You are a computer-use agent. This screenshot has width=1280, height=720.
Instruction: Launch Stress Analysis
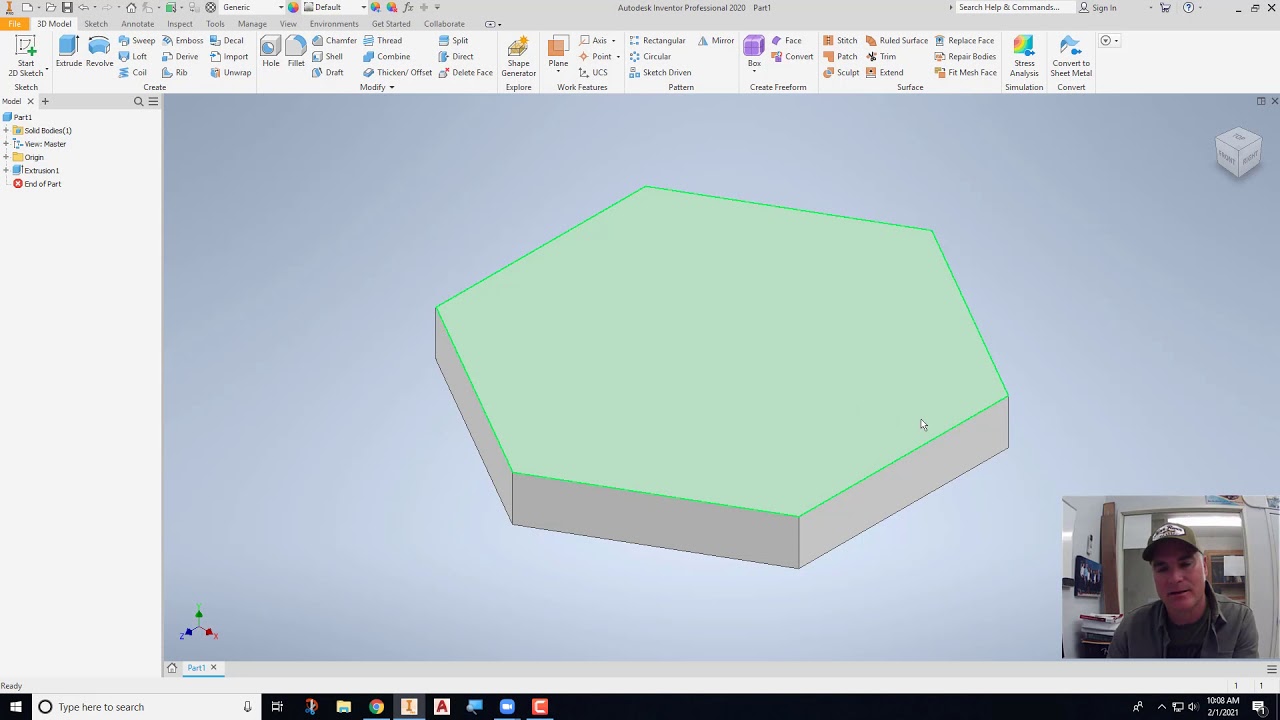pyautogui.click(x=1024, y=57)
